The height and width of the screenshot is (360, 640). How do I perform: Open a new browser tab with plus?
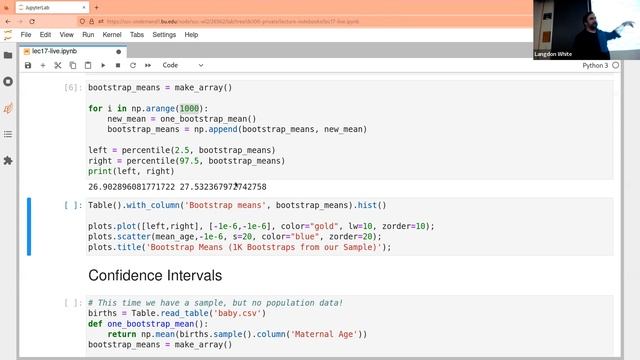(x=96, y=7)
